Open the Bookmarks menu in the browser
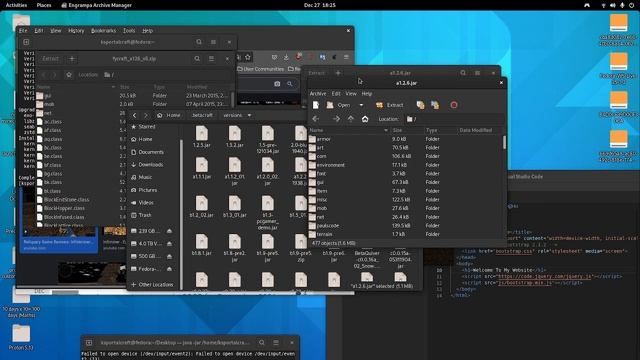 103,31
